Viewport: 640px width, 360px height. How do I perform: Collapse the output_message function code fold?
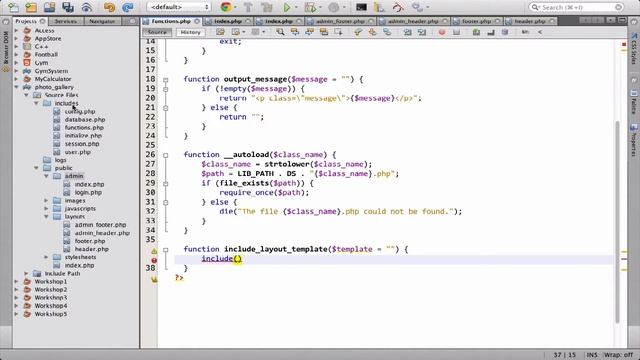pos(165,80)
